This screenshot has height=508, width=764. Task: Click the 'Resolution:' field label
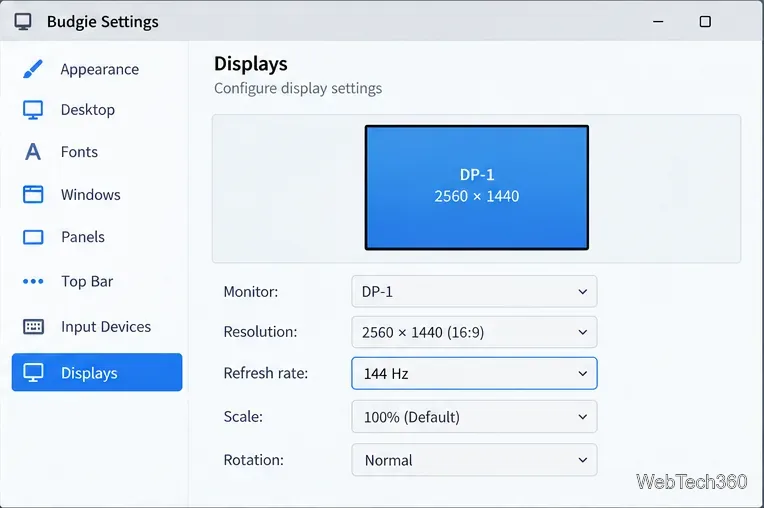[260, 332]
